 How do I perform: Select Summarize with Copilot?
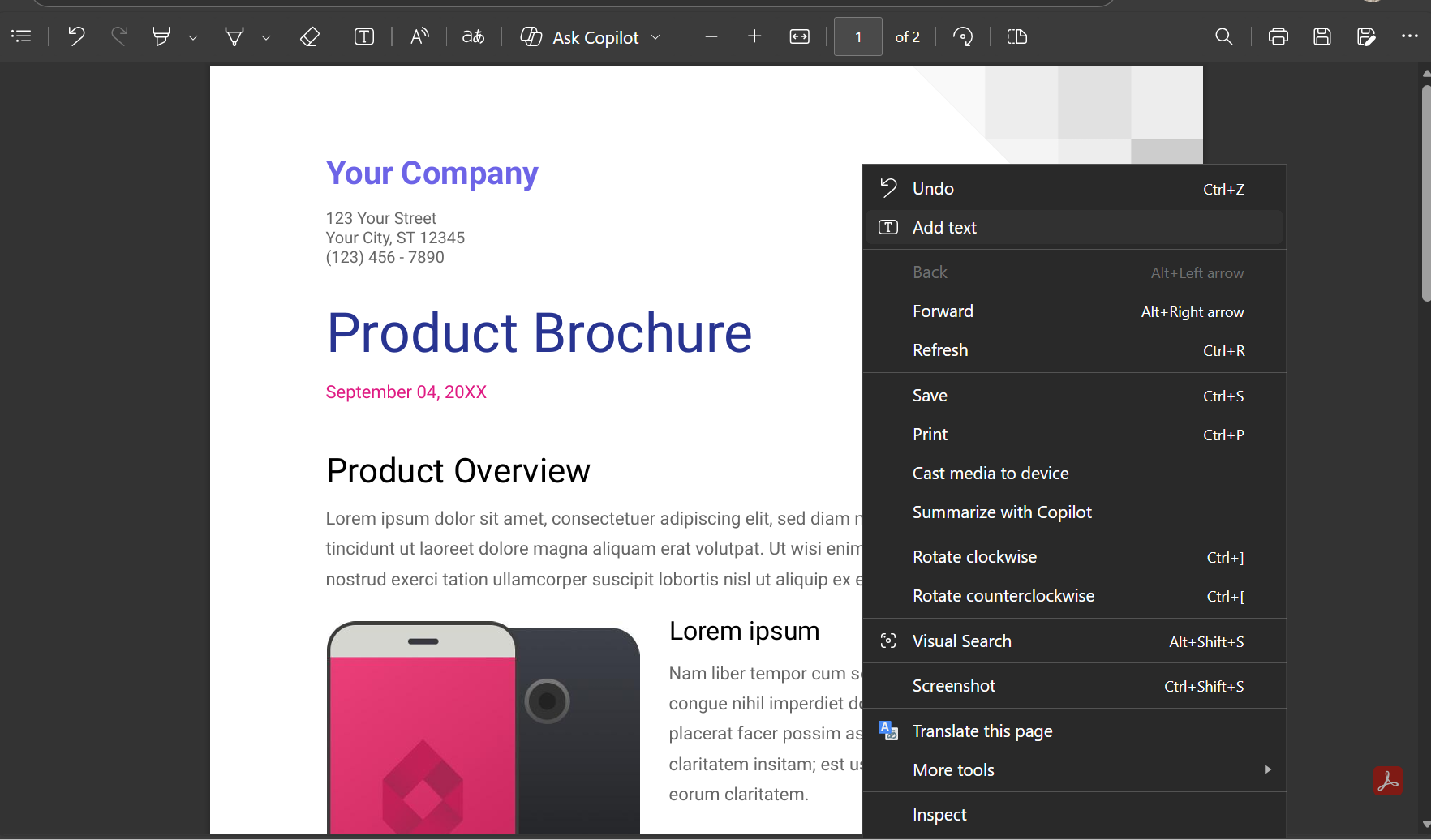[x=1074, y=512]
